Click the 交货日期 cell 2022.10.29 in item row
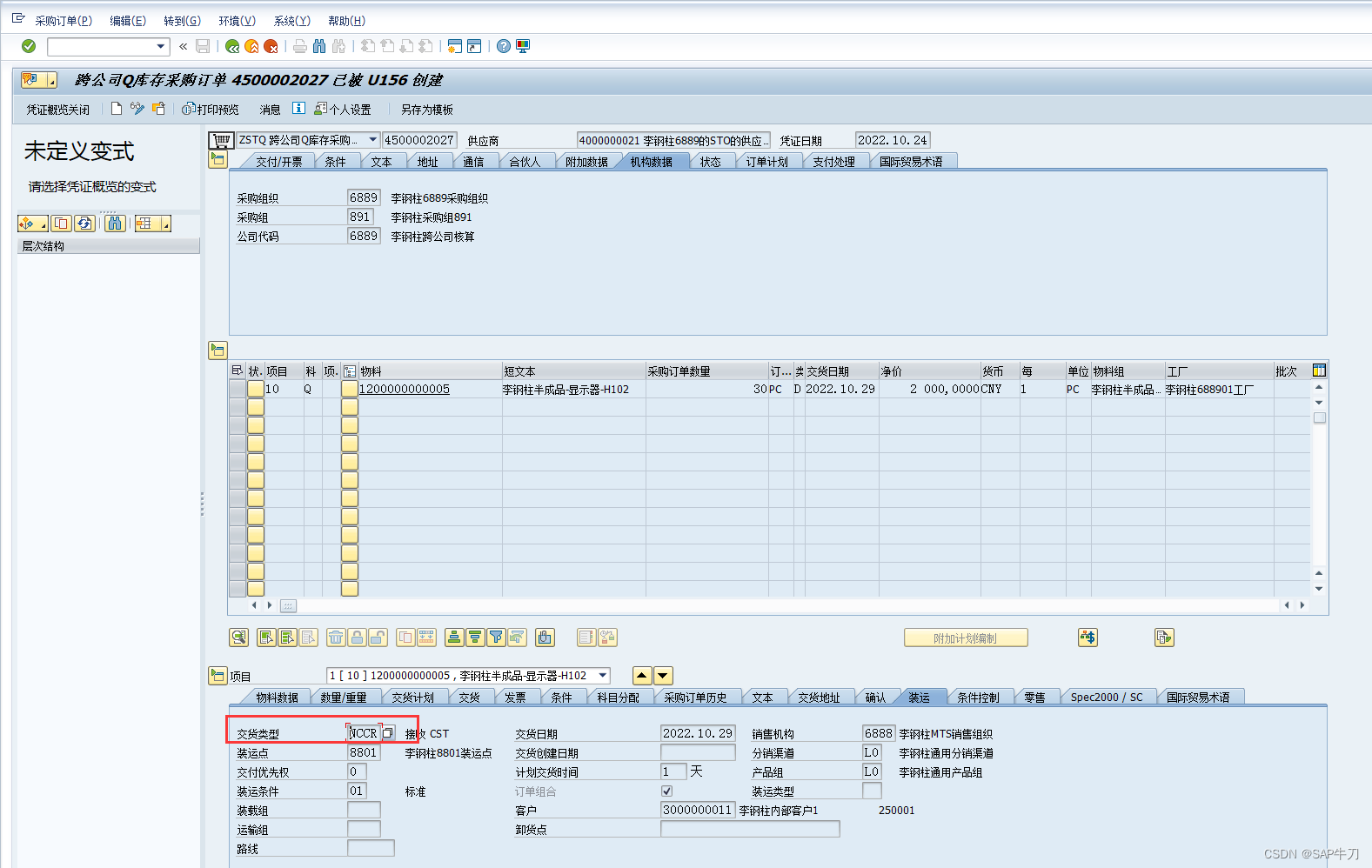Viewport: 1372px width, 868px height. (x=840, y=389)
